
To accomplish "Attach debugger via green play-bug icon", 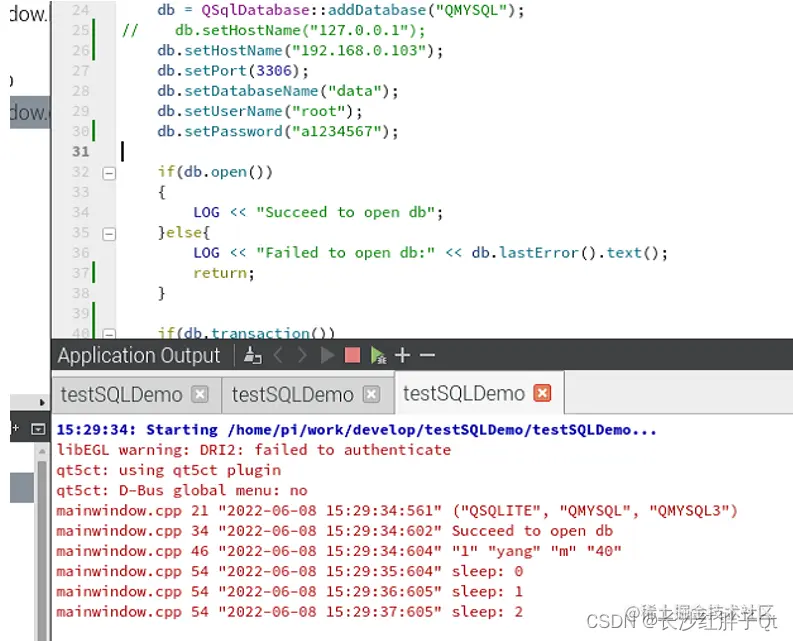I will [378, 355].
